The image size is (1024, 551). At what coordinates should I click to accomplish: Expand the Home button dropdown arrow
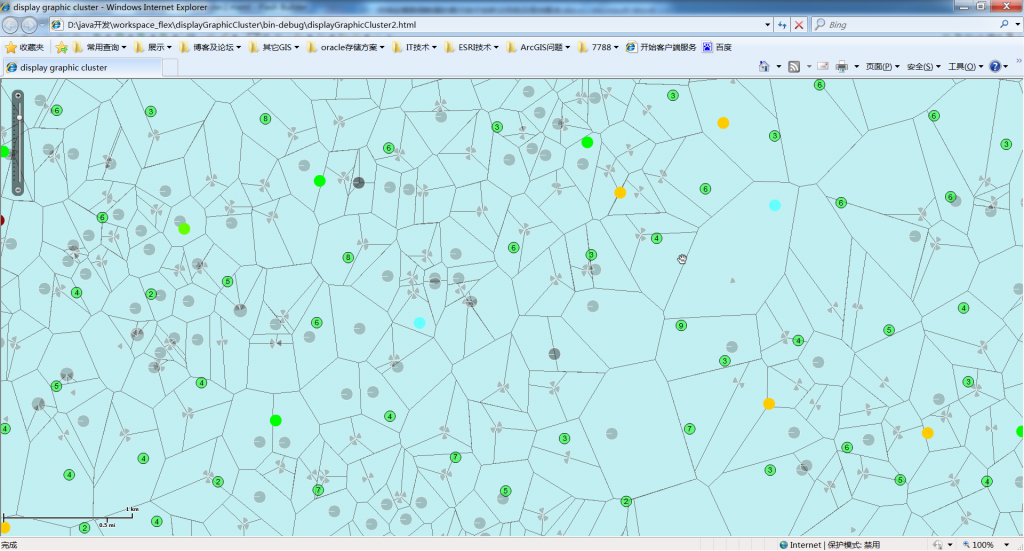tap(778, 67)
